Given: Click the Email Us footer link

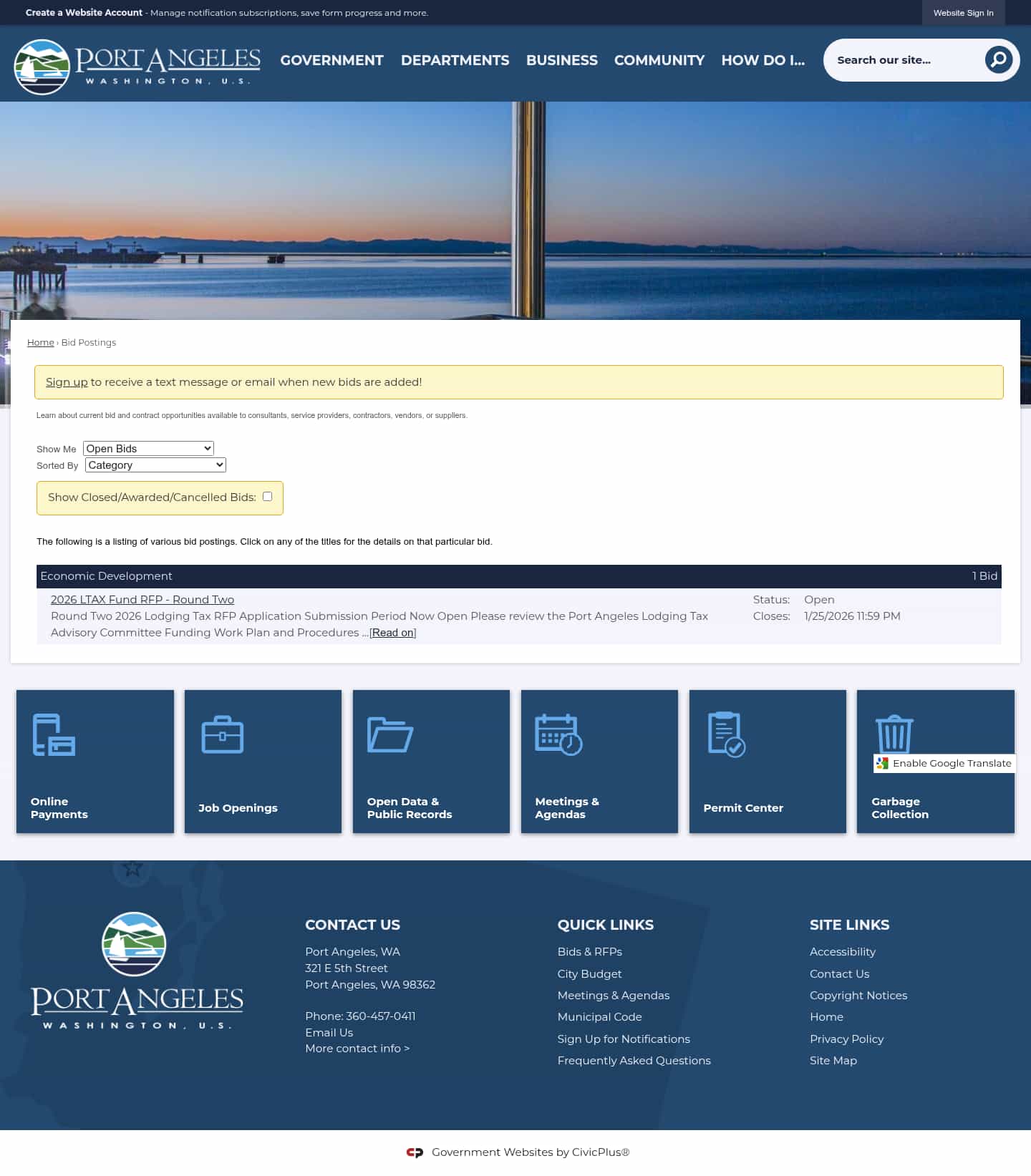Looking at the screenshot, I should pyautogui.click(x=329, y=1033).
